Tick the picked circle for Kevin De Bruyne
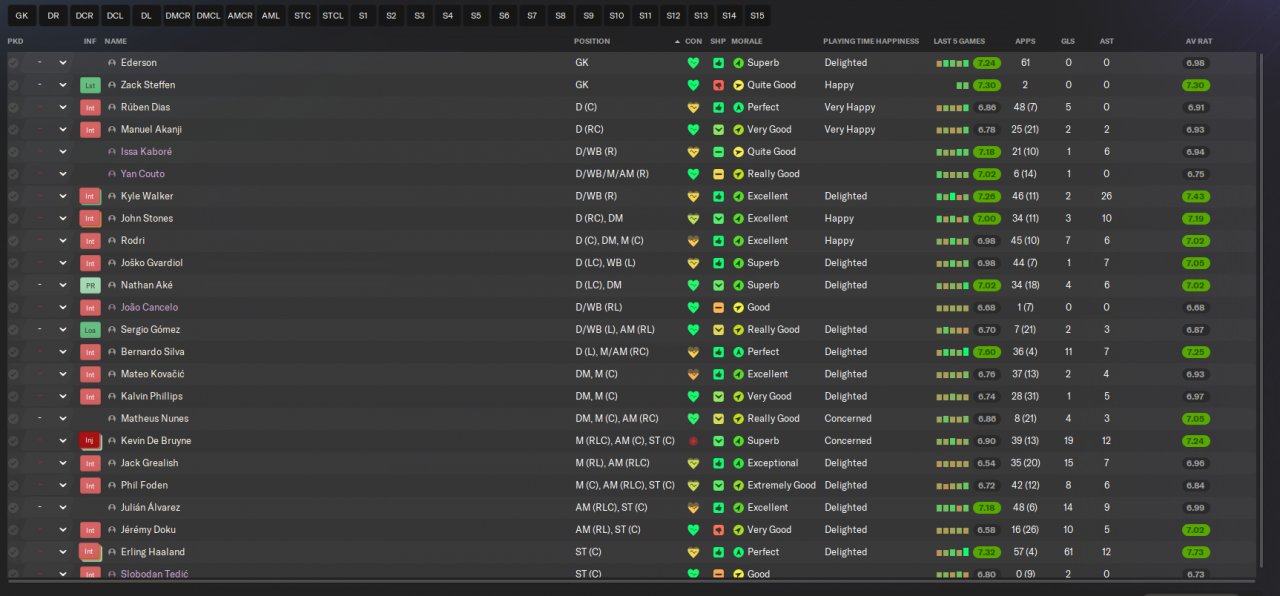Image resolution: width=1280 pixels, height=596 pixels. (13, 441)
